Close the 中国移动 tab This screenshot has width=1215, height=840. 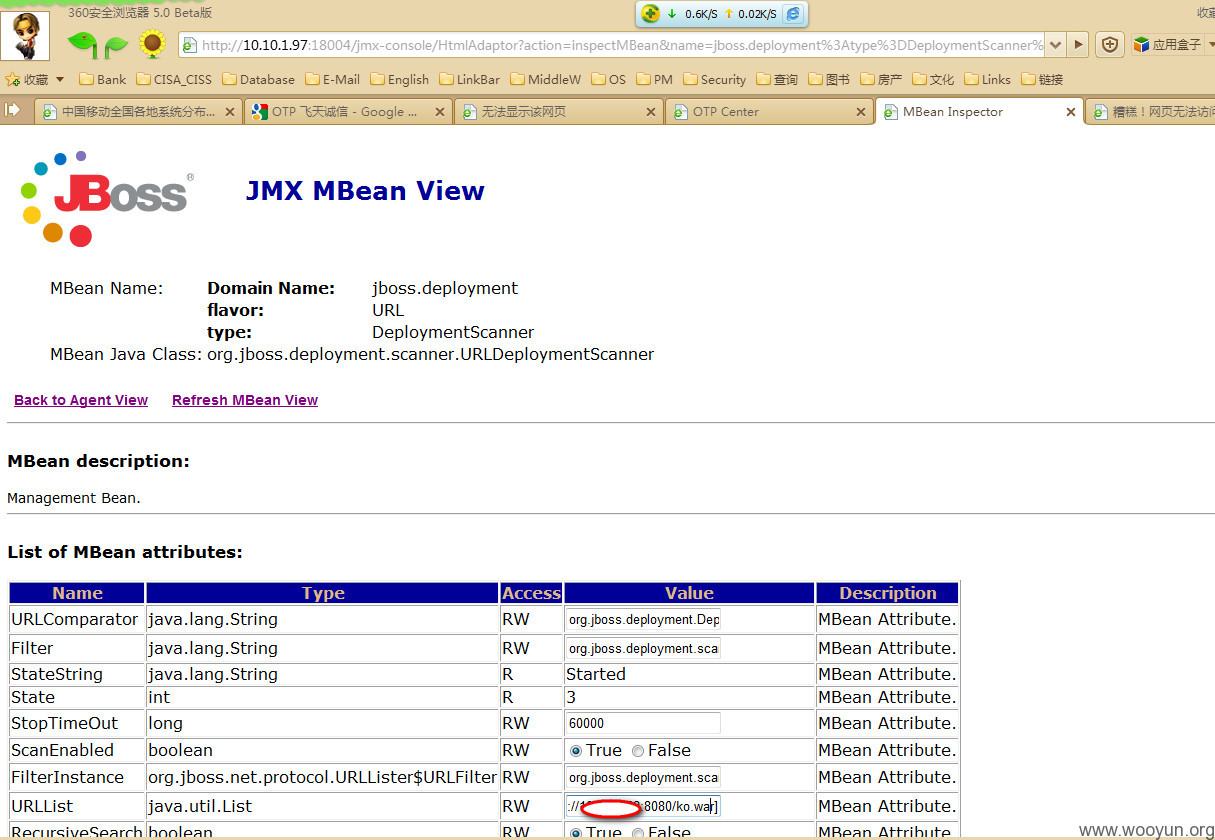pos(230,112)
